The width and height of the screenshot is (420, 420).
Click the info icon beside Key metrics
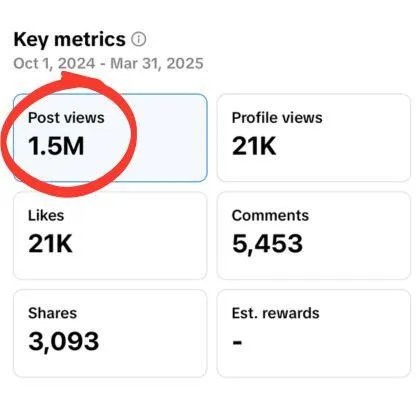139,39
